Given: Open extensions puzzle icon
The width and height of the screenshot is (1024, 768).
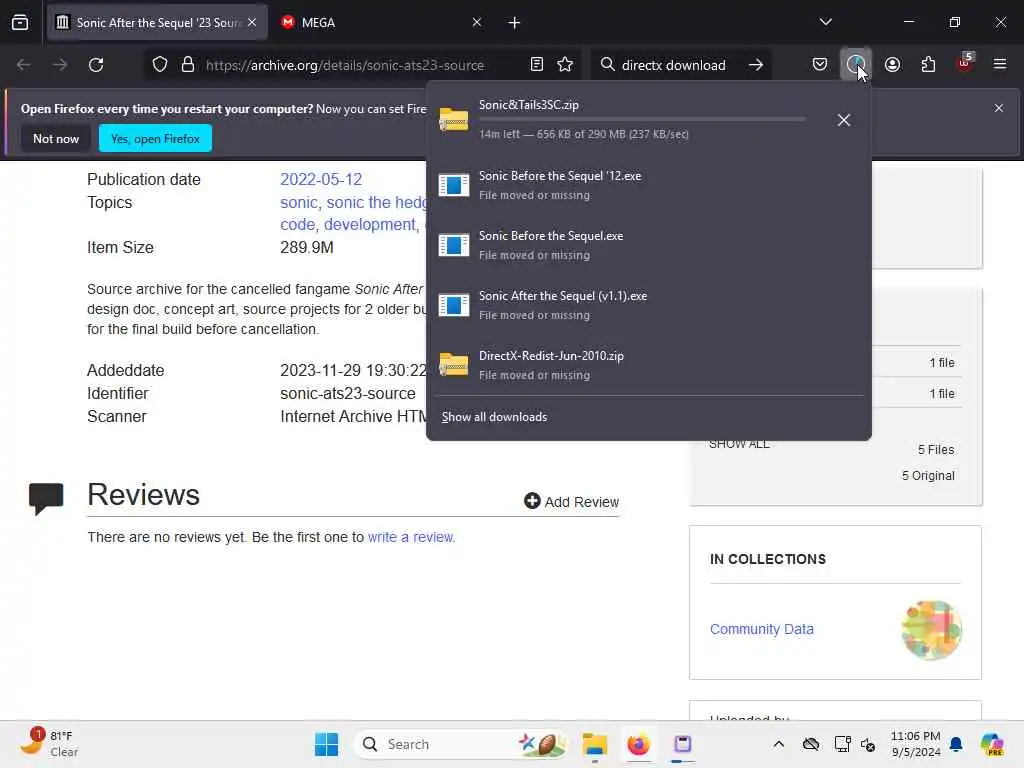Looking at the screenshot, I should coord(928,65).
